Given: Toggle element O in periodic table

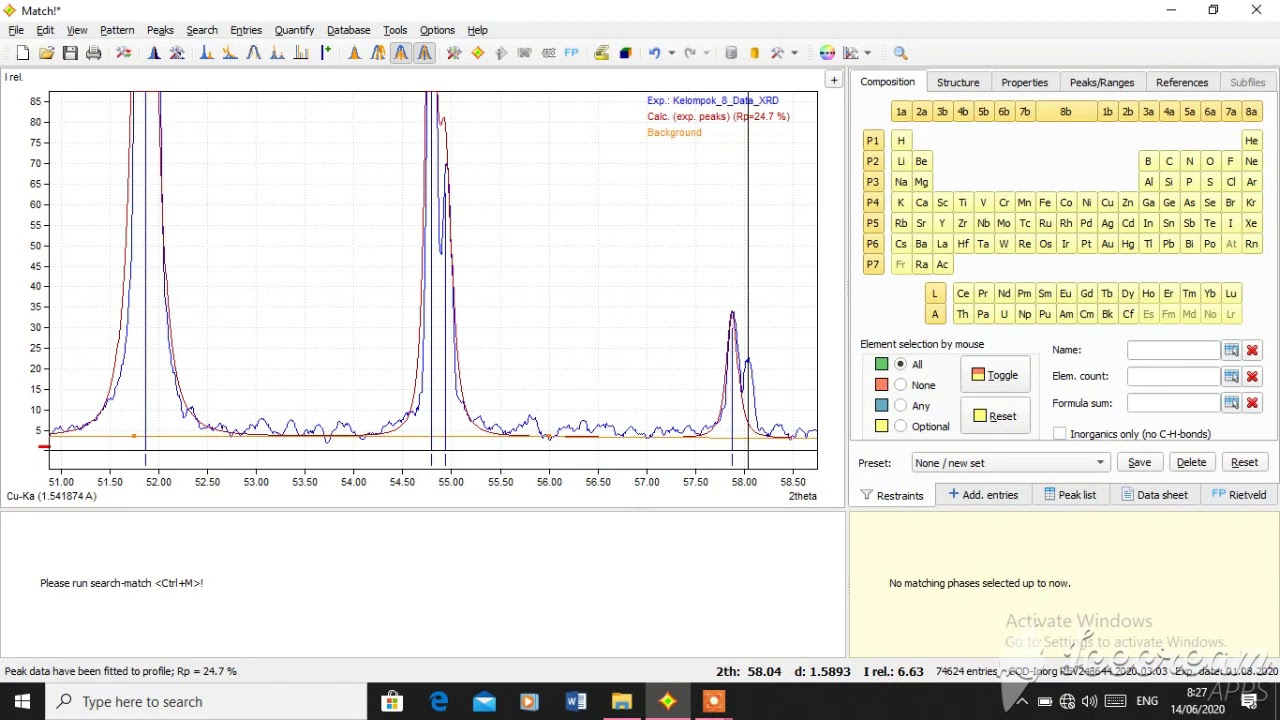Looking at the screenshot, I should 1210,161.
